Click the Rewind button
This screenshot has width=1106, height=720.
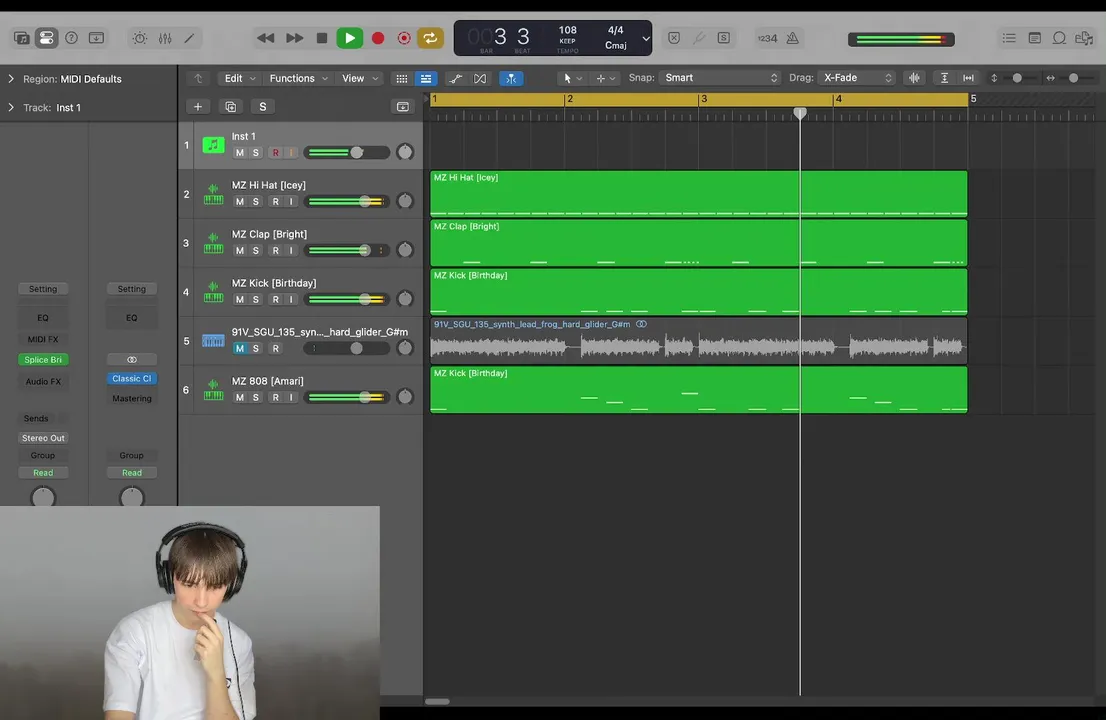coord(265,38)
